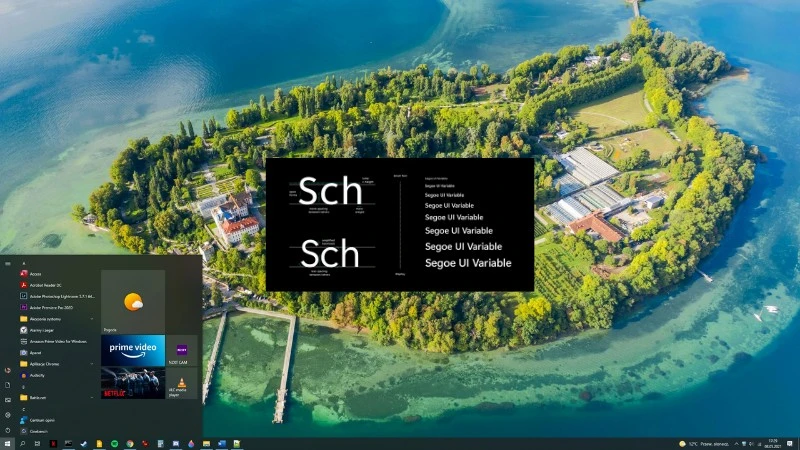Jump using the letter A header

click(23, 263)
